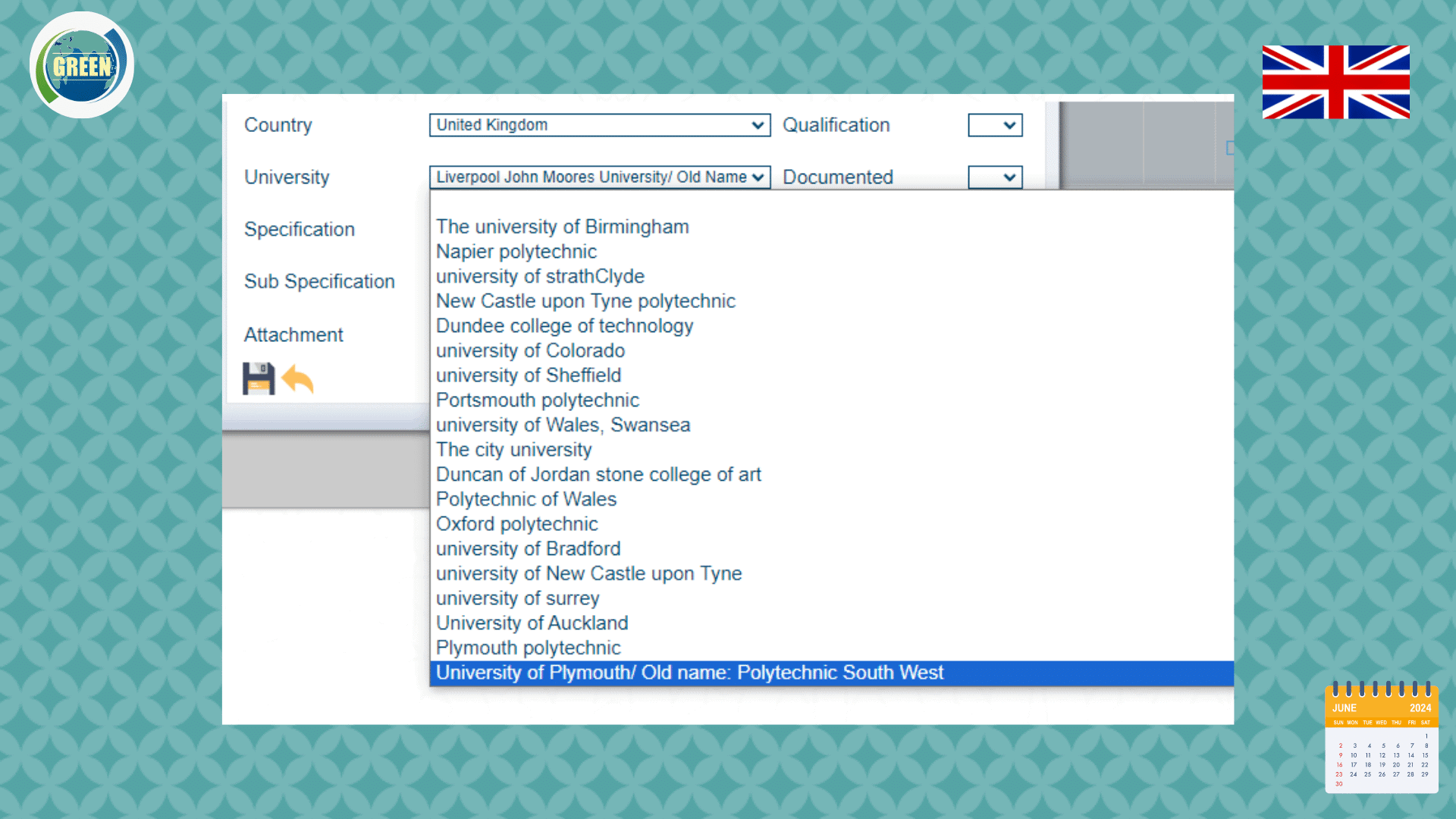This screenshot has width=1456, height=819.
Task: Click the orange undo arrow icon
Action: click(x=298, y=378)
